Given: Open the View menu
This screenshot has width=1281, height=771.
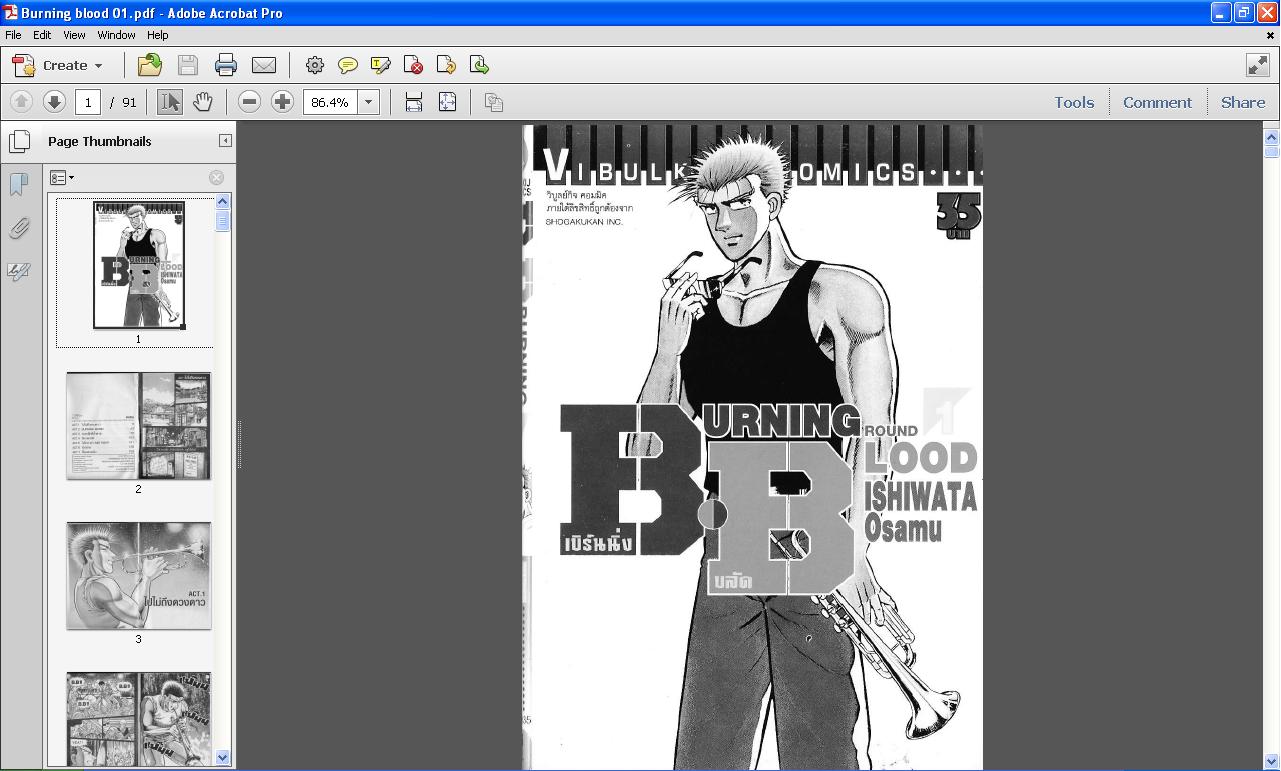Looking at the screenshot, I should pos(74,35).
